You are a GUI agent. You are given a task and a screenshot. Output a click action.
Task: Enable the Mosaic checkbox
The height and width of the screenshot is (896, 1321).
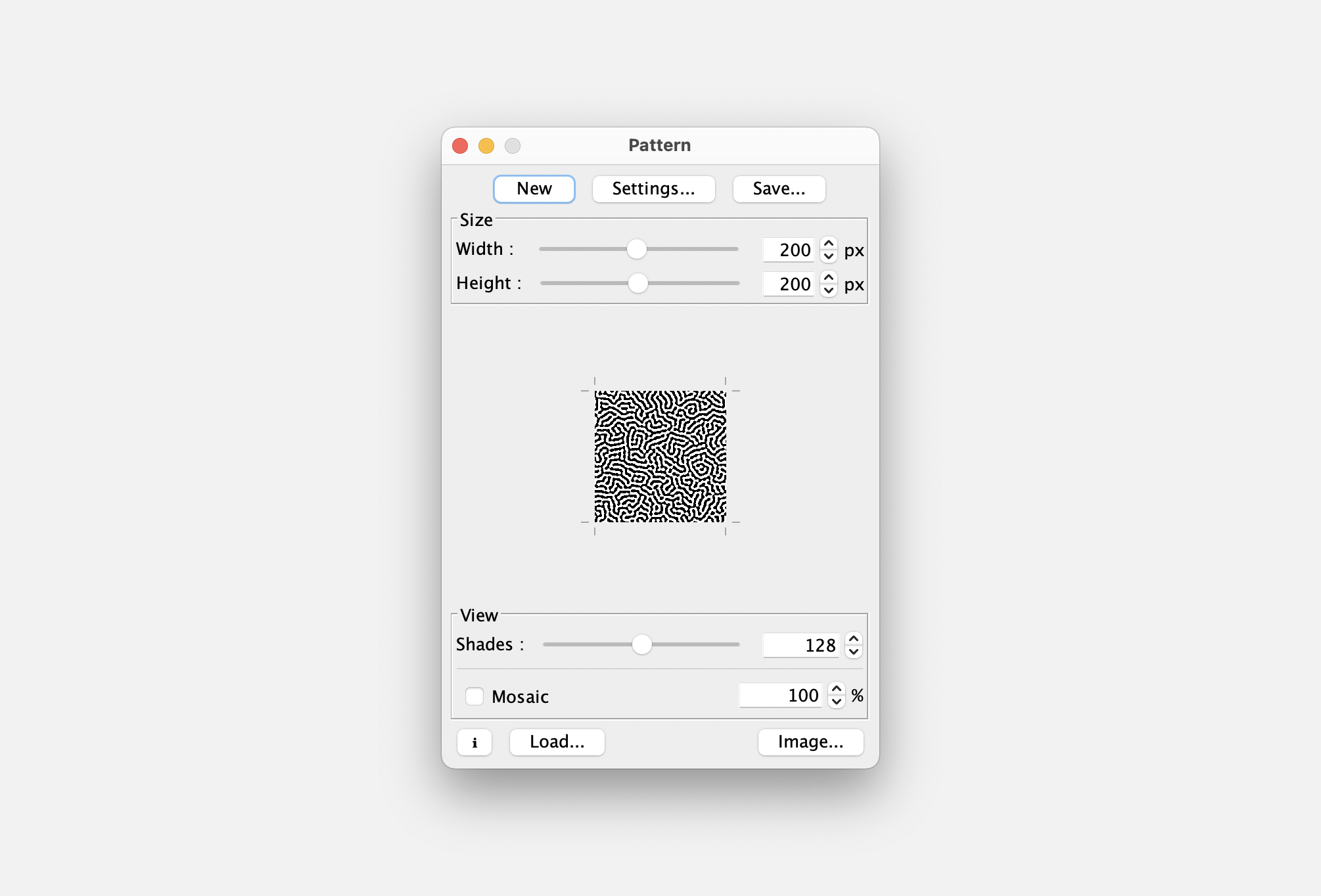coord(475,696)
